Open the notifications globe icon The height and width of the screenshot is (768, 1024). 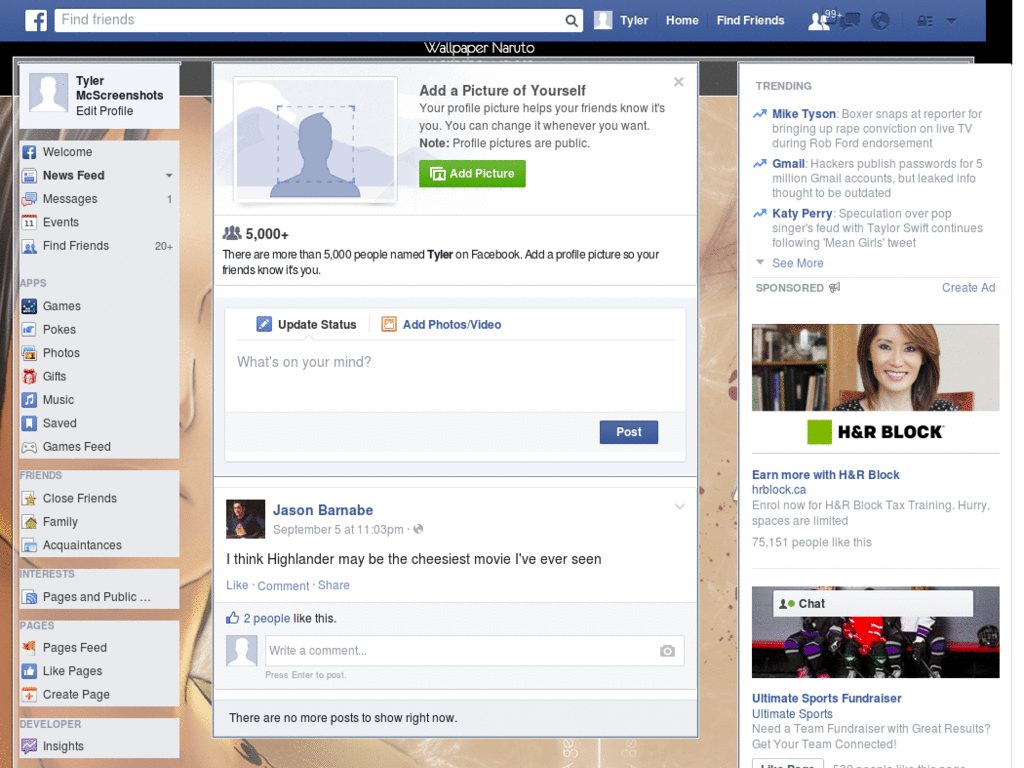880,21
